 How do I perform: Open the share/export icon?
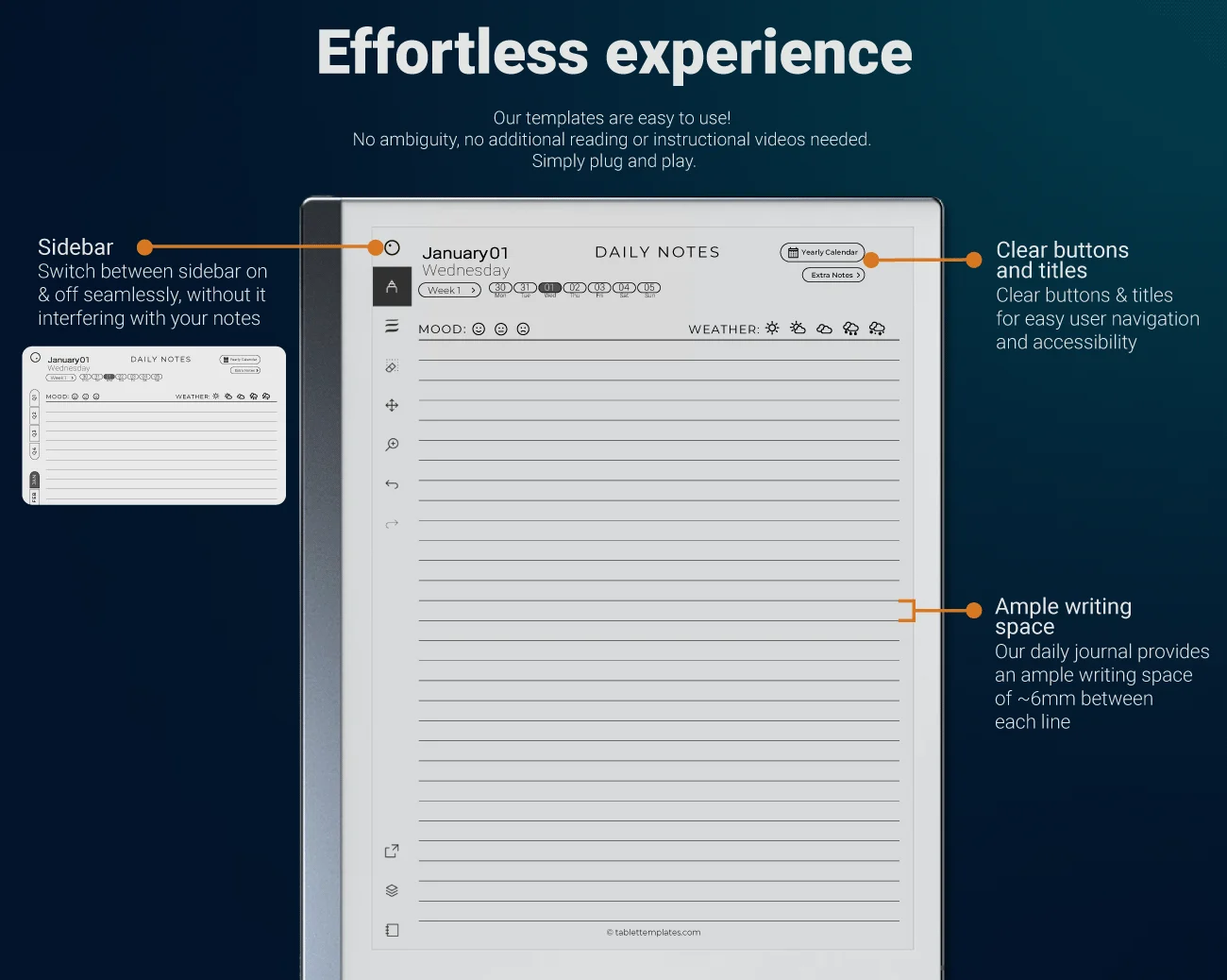pyautogui.click(x=392, y=851)
